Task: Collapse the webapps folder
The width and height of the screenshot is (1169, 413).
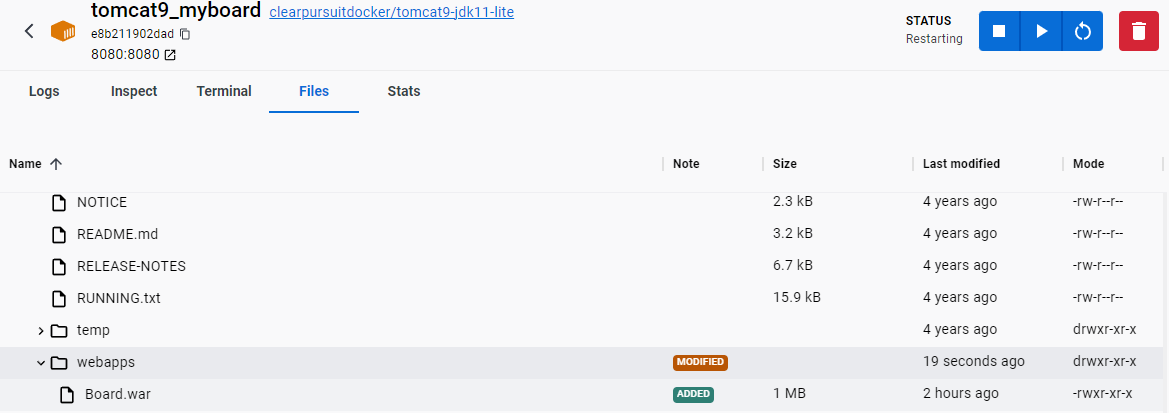Action: pyautogui.click(x=41, y=363)
